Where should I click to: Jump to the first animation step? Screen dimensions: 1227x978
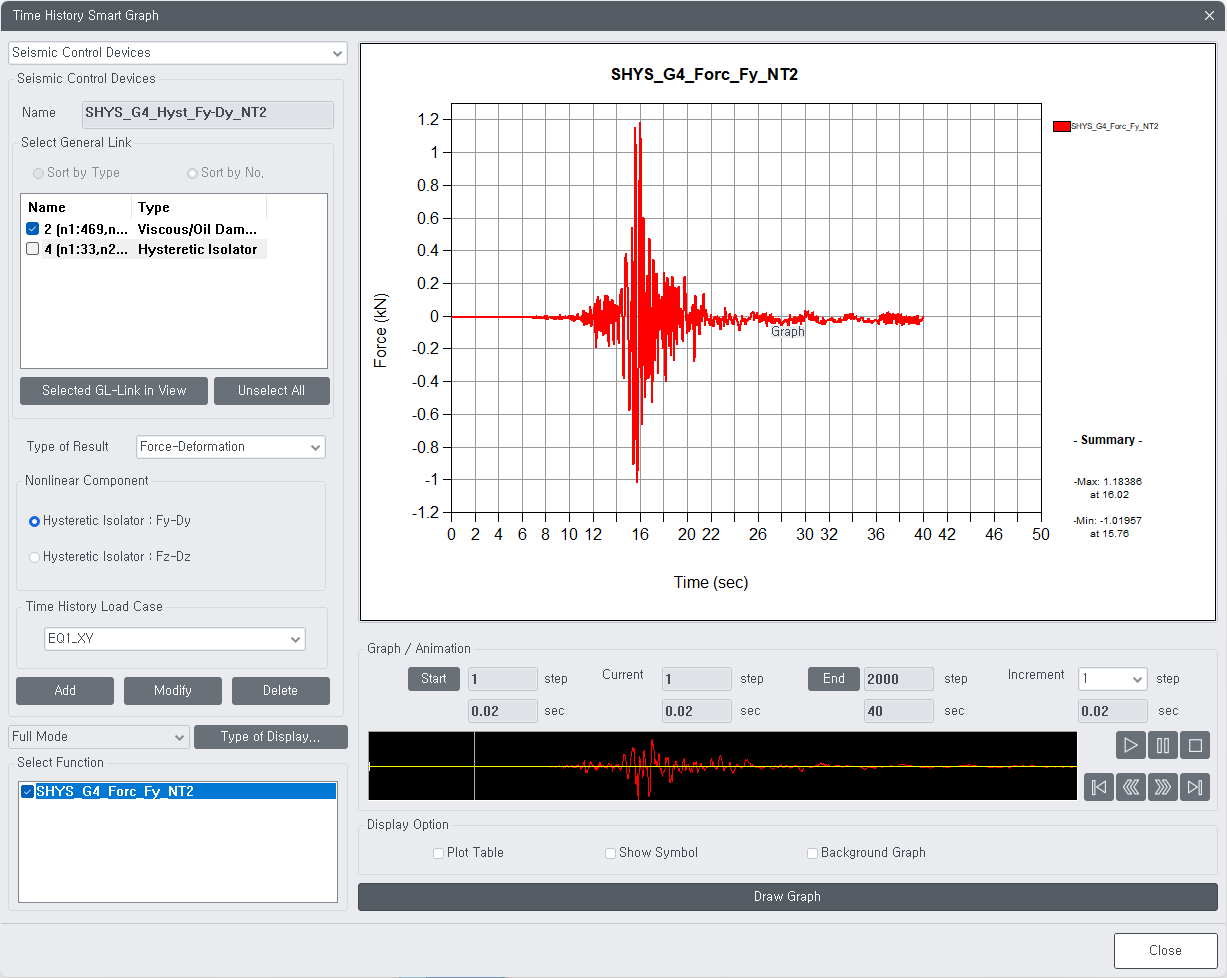(x=1098, y=787)
